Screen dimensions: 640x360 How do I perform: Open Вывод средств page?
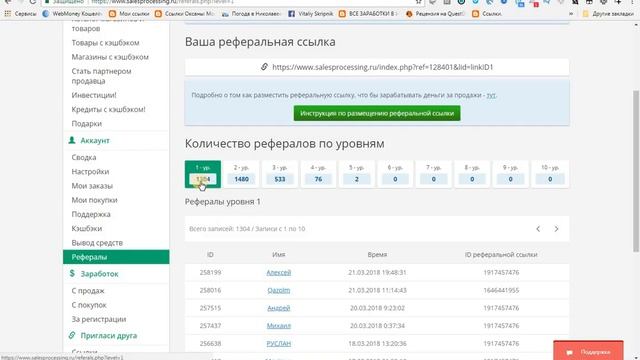pos(97,243)
